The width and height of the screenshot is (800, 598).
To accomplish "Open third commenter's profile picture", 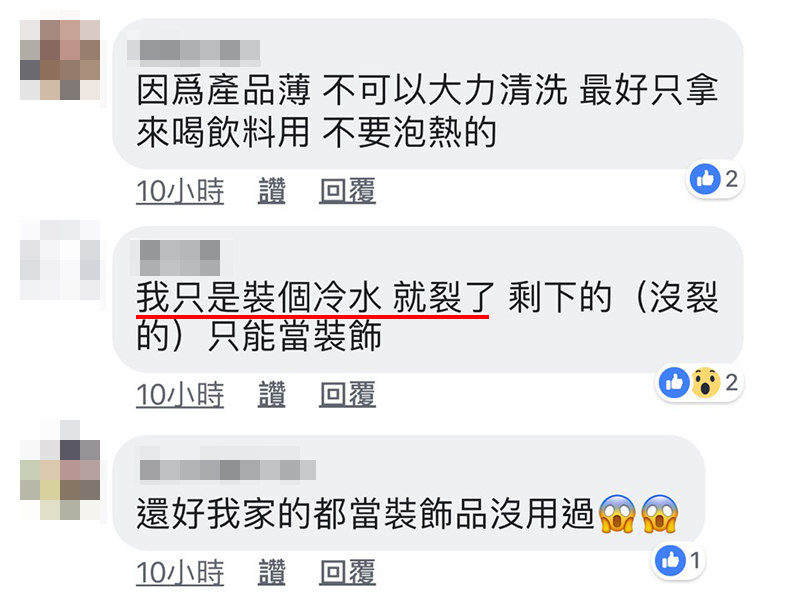I will (x=60, y=470).
